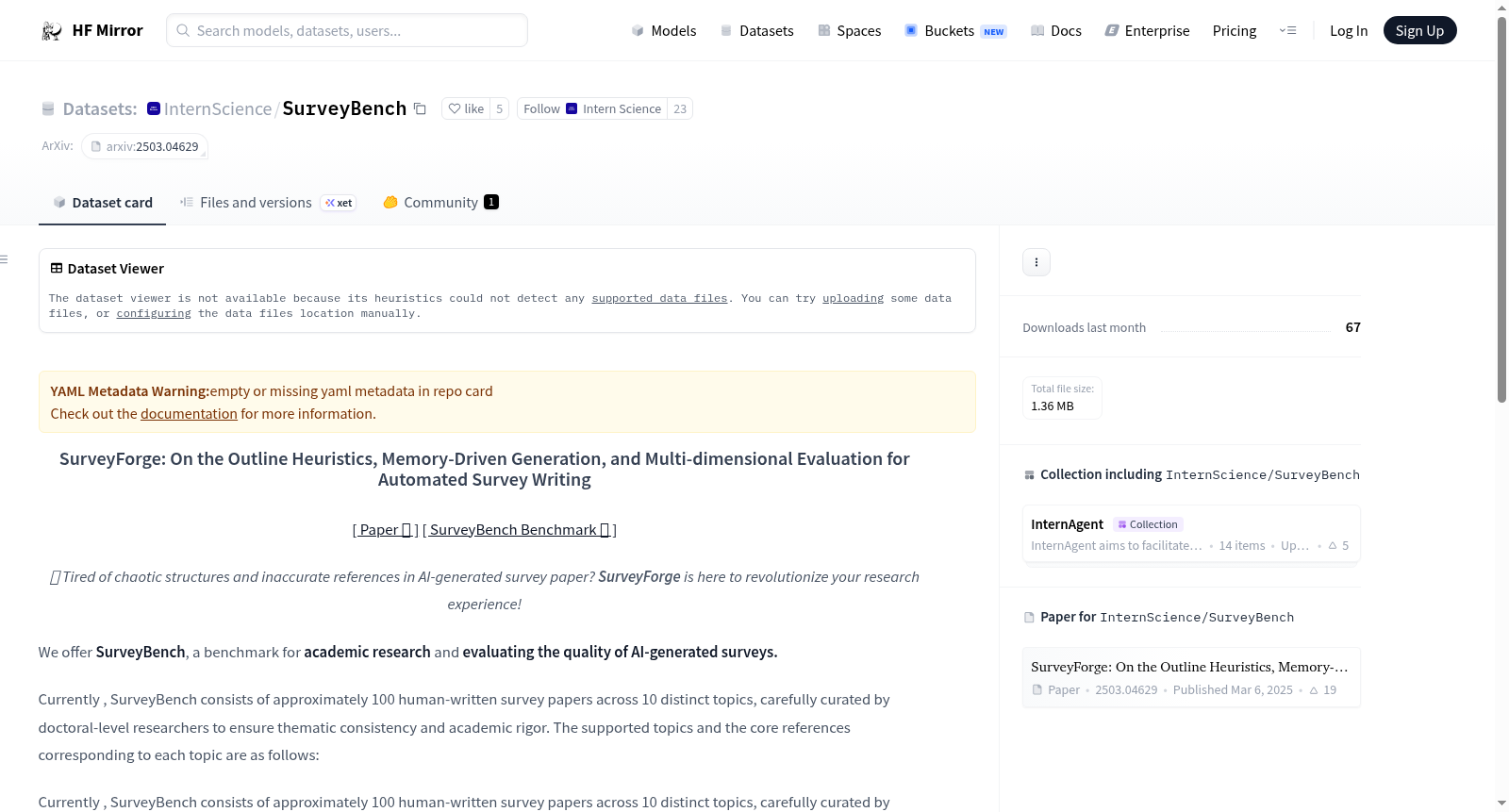Open the SurveyForge paper card

point(1191,678)
